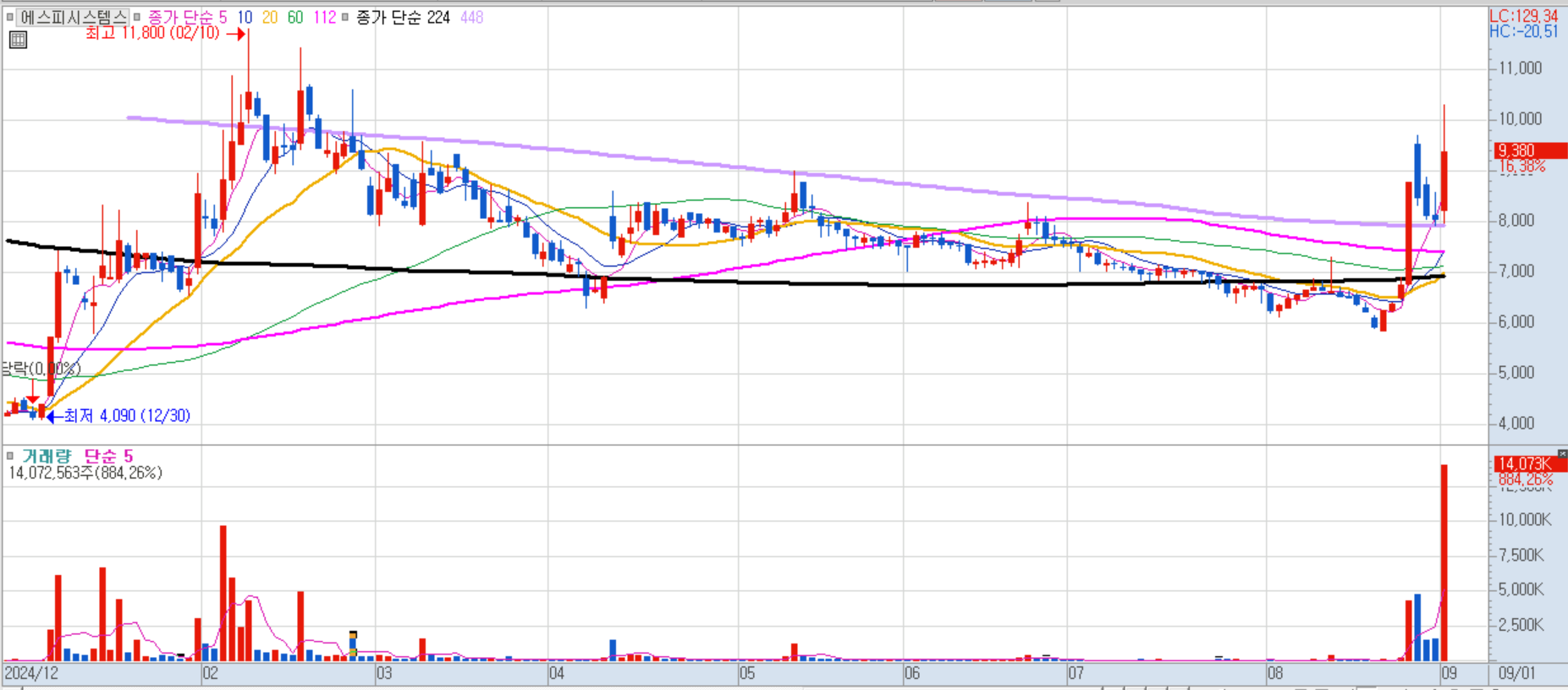Click the 6,000 price axis label

(1516, 322)
